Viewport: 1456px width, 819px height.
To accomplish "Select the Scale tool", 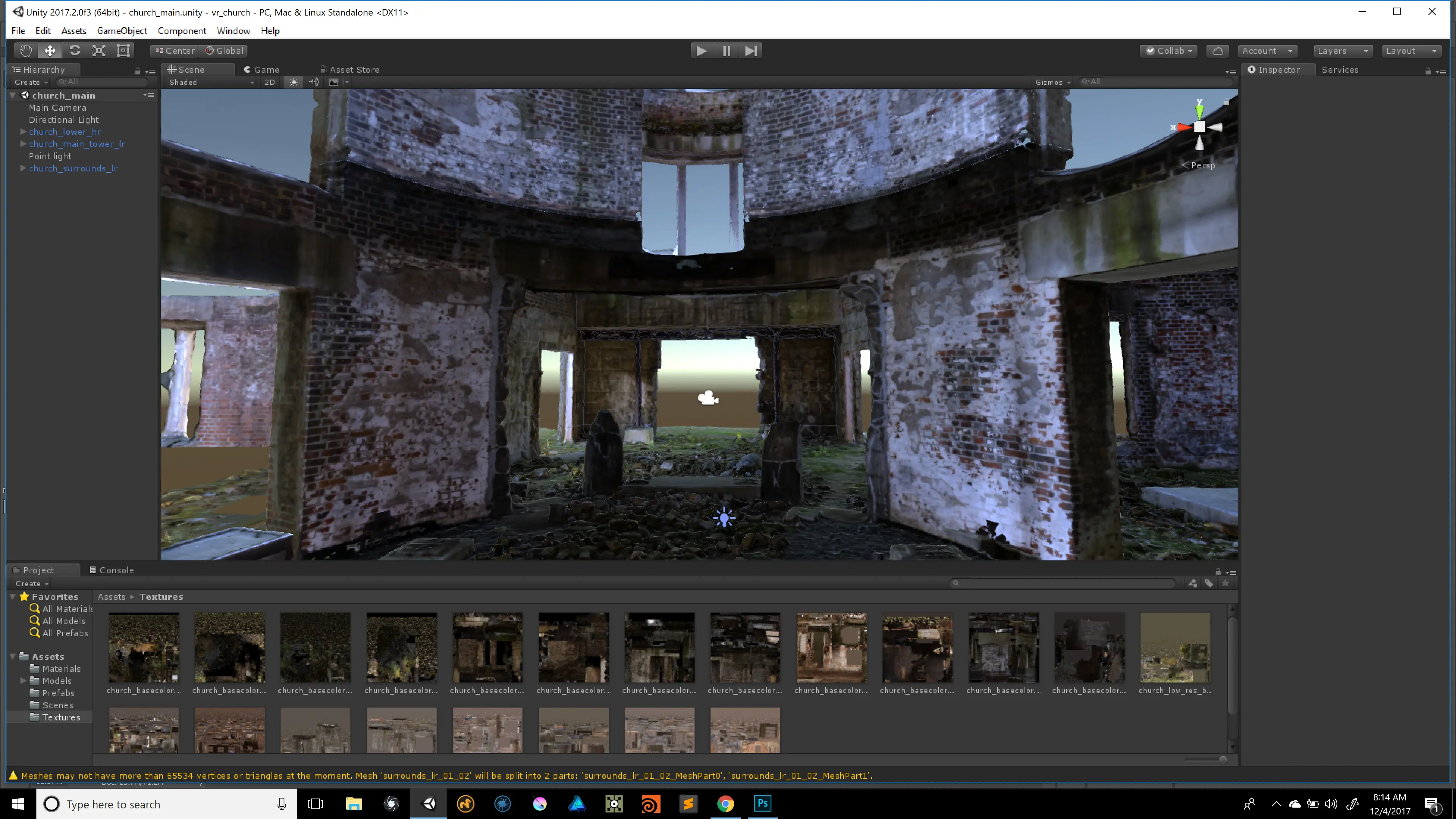I will click(x=99, y=51).
